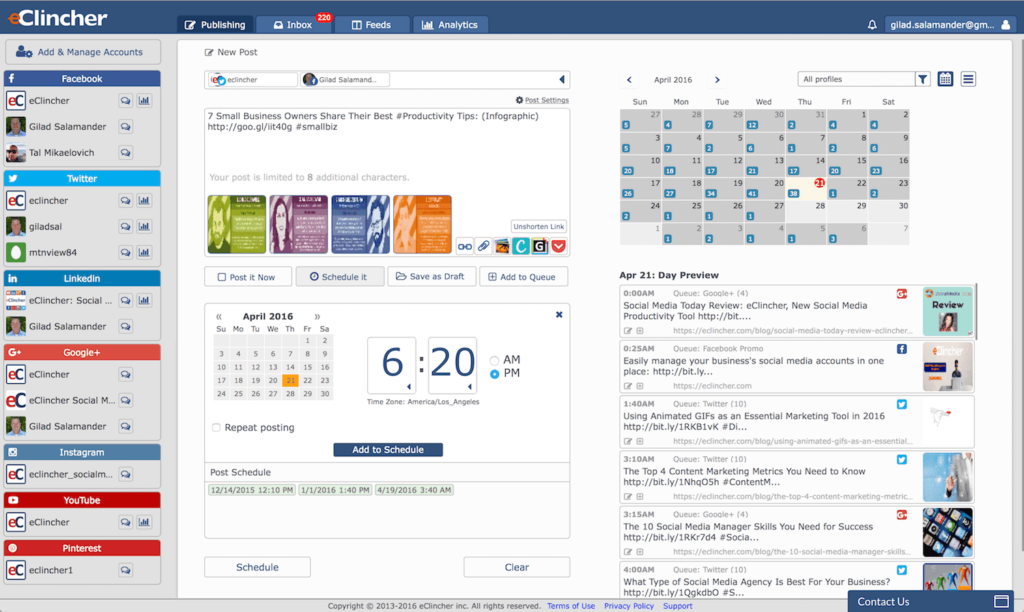Screen dimensions: 1024x612
Task: Click the paperclip attachment icon
Action: pos(483,246)
